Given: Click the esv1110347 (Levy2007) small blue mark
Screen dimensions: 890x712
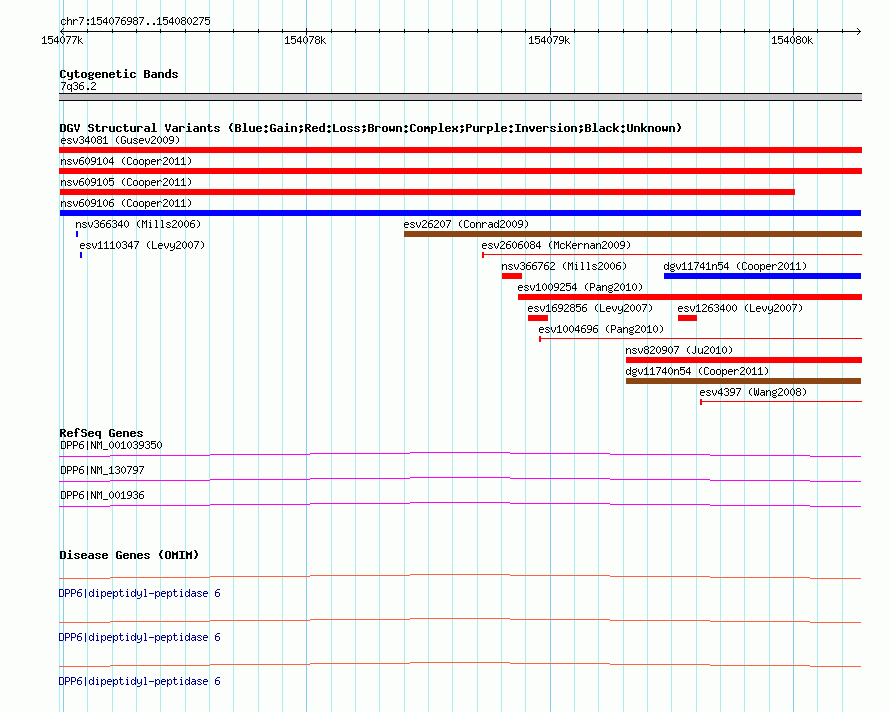Looking at the screenshot, I should pyautogui.click(x=81, y=255).
